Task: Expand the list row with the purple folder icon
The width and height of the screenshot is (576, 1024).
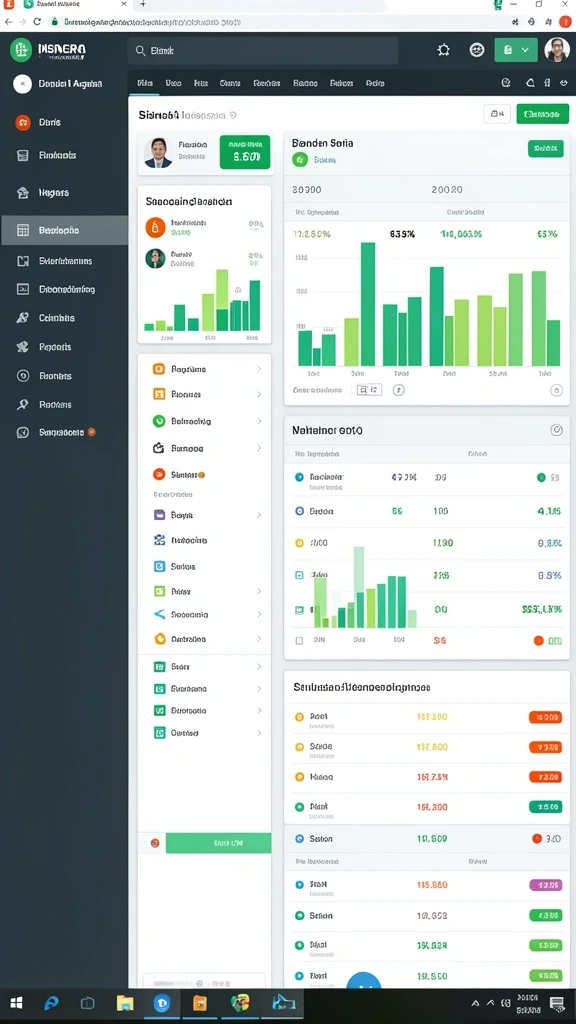Action: [204, 515]
